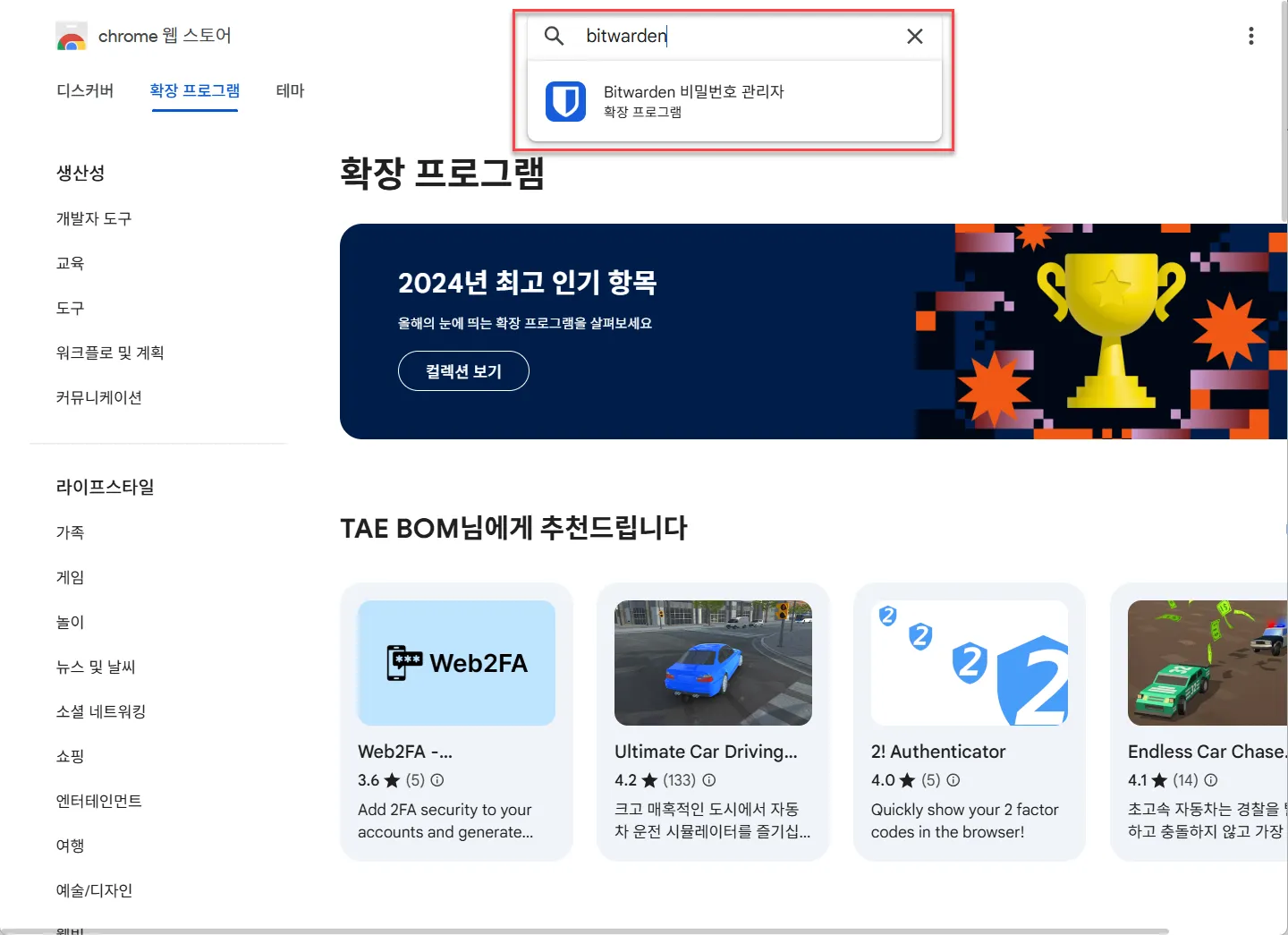Screen dimensions: 1288x935
Task: Click the Bitwarden shield icon in suggestions
Action: 566,101
